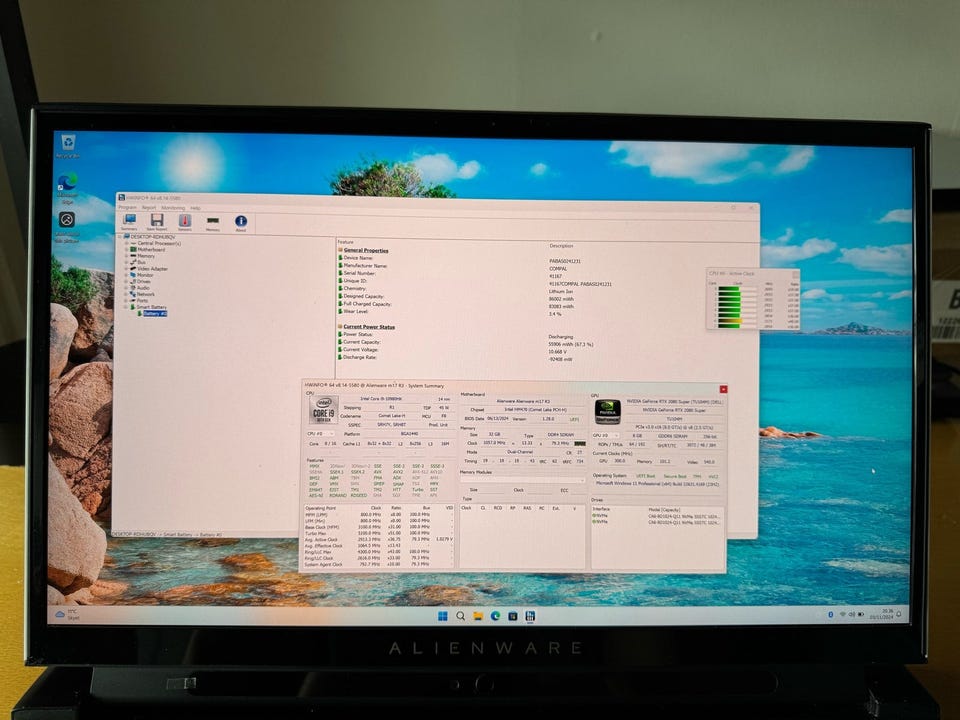Open File Explorer from taskbar
Viewport: 960px width, 720px height.
click(478, 616)
